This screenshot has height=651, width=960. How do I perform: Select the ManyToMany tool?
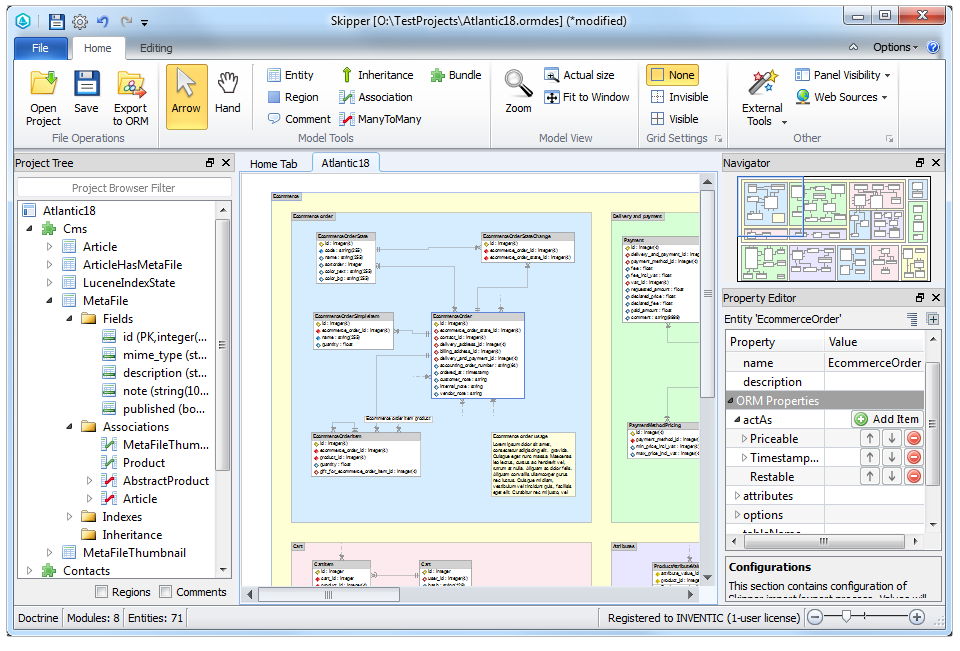pyautogui.click(x=380, y=119)
